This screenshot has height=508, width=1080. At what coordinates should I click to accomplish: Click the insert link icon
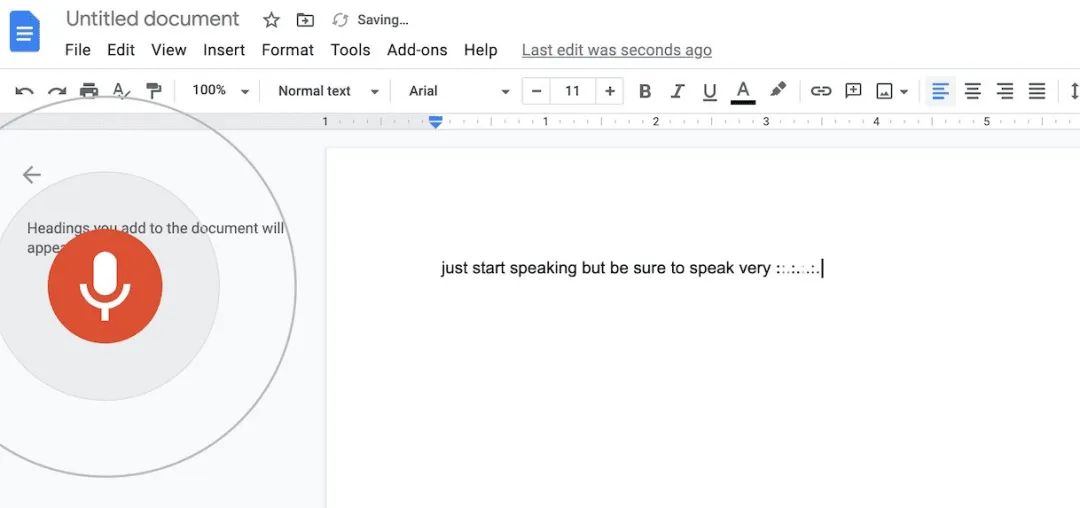[821, 91]
